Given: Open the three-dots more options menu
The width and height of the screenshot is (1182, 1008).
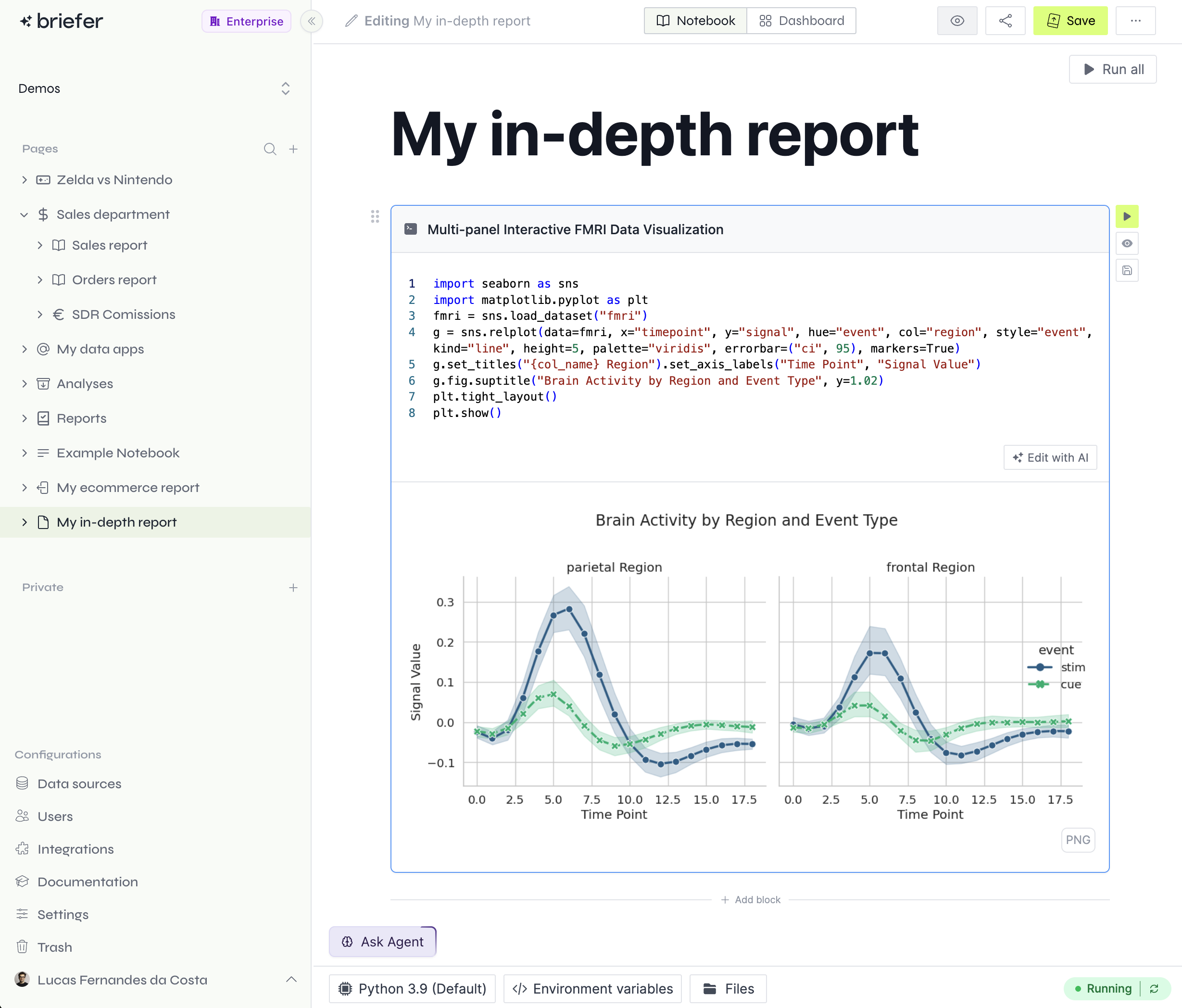Looking at the screenshot, I should pos(1135,21).
